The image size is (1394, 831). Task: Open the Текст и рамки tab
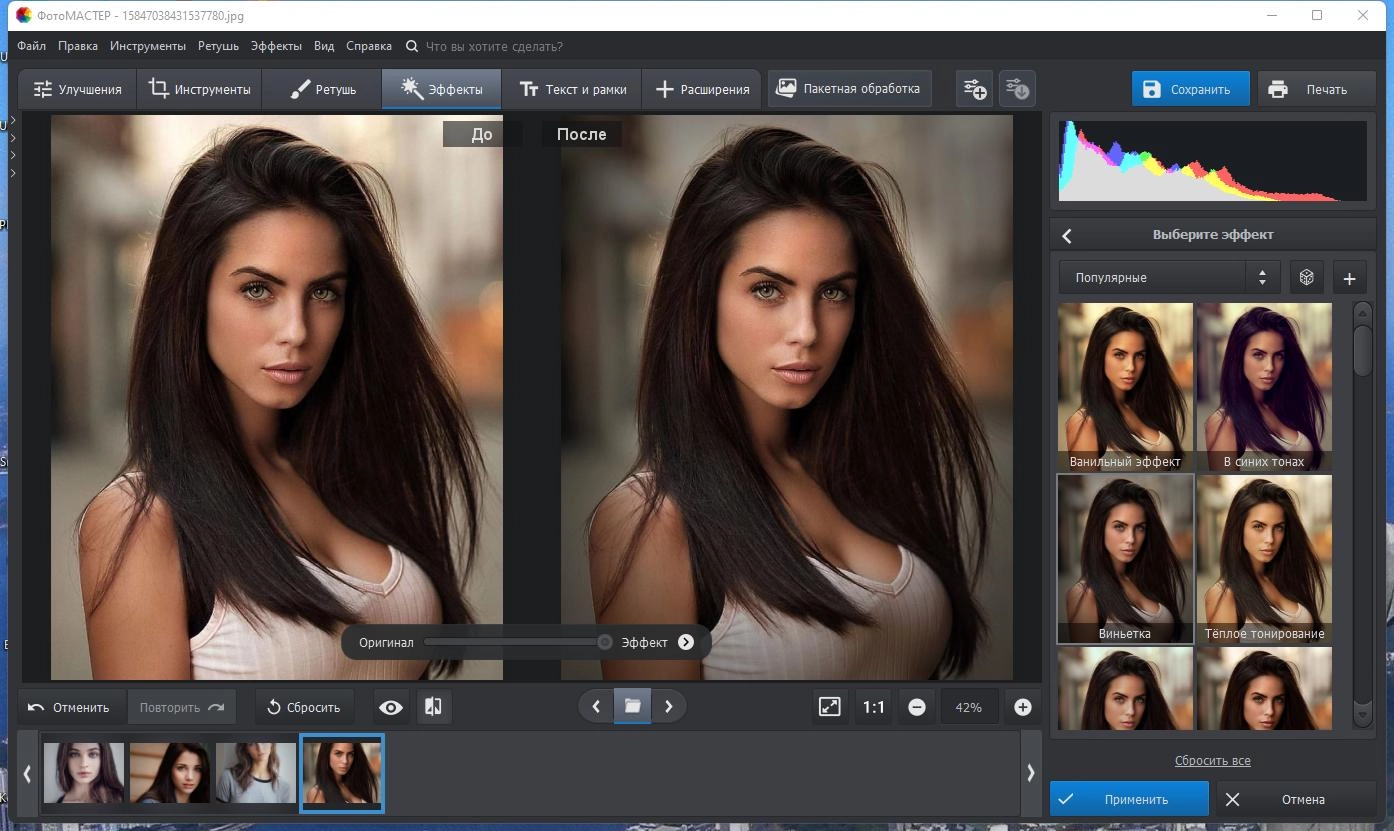pyautogui.click(x=572, y=89)
